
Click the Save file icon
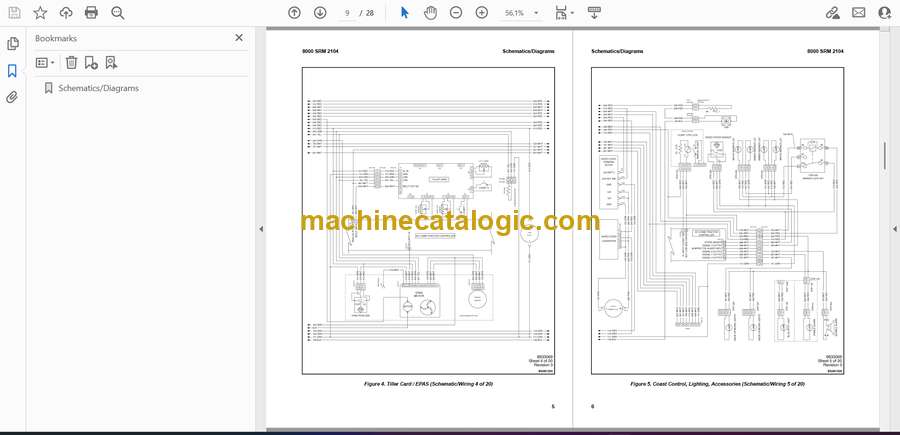(x=14, y=13)
